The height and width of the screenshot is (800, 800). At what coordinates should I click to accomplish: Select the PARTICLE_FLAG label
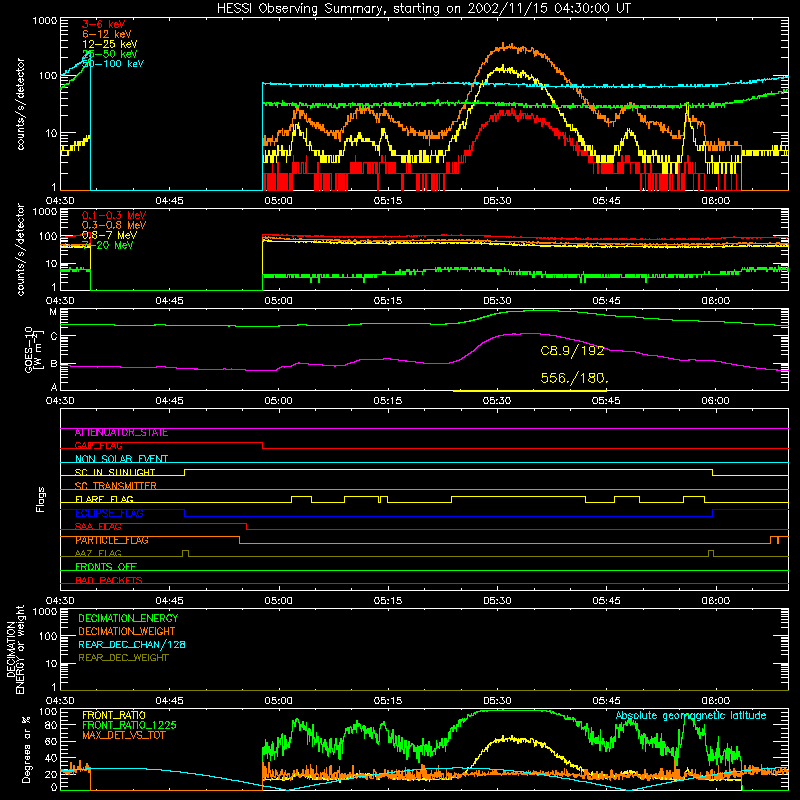pos(112,540)
